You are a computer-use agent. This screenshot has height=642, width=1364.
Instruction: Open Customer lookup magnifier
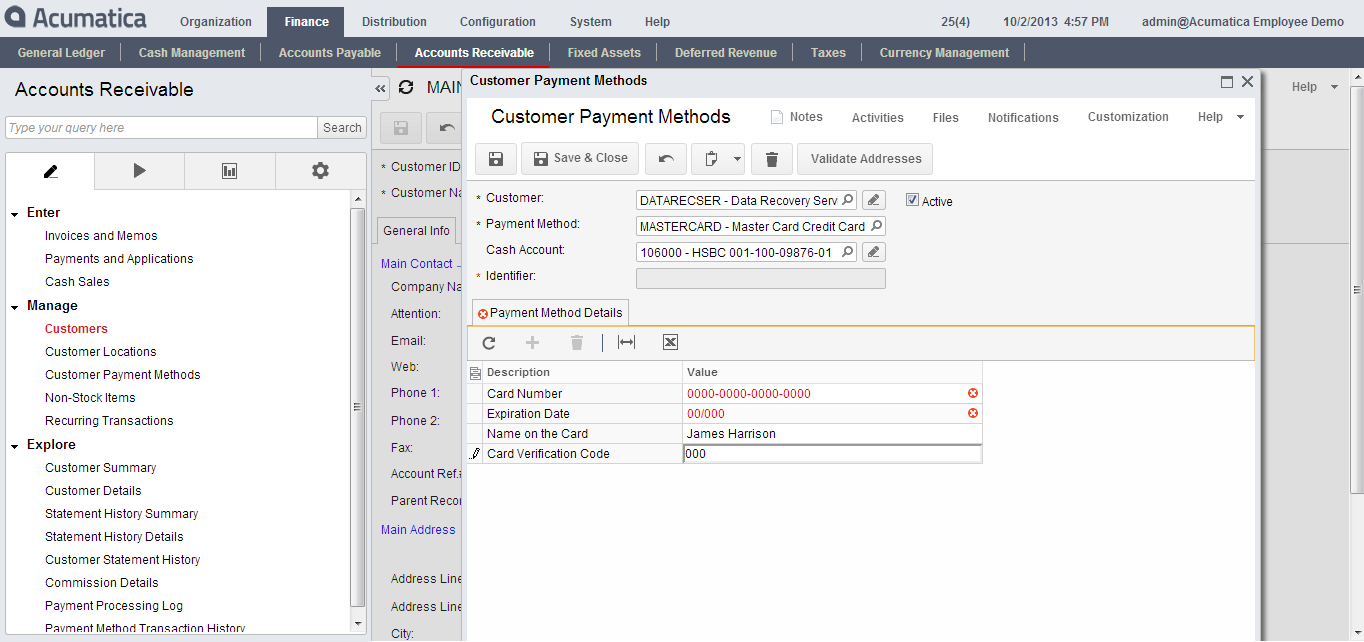(x=848, y=200)
